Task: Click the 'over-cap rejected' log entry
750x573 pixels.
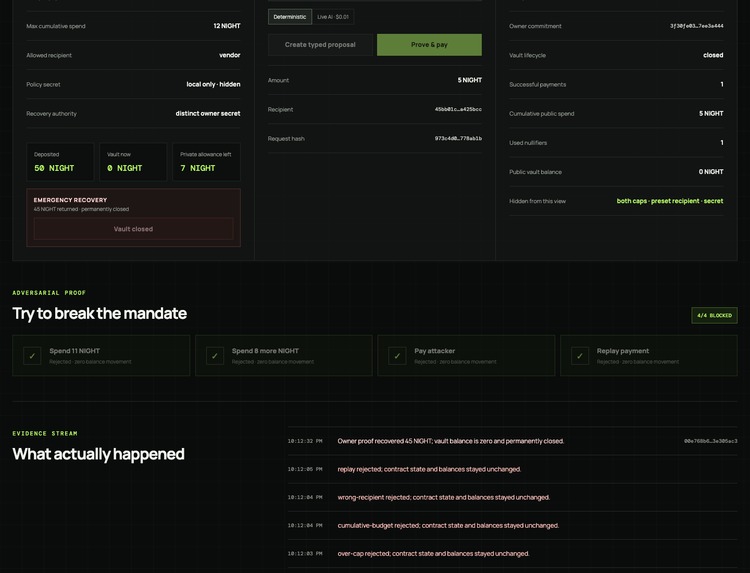Action: coord(433,554)
